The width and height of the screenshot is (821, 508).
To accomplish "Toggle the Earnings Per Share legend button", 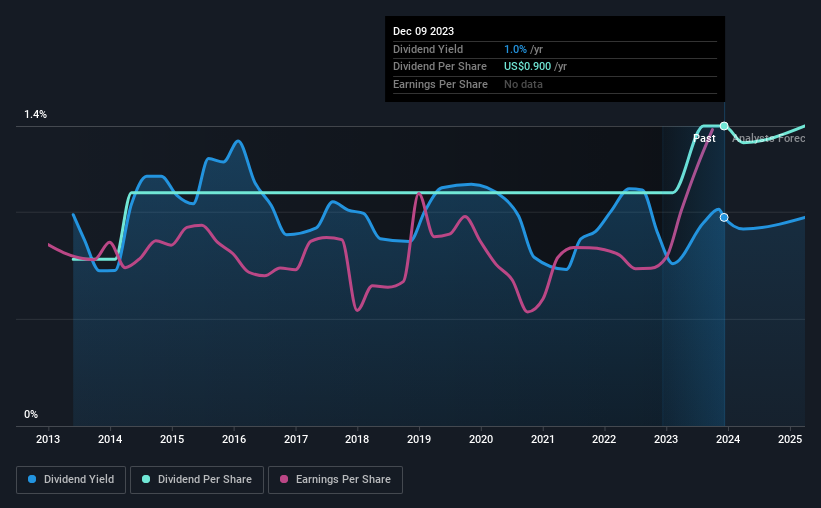I will [x=335, y=480].
